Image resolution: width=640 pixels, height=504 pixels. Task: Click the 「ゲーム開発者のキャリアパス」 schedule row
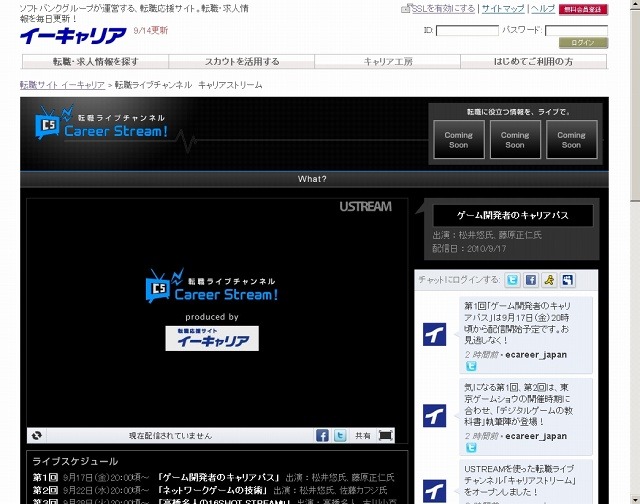pos(213,477)
